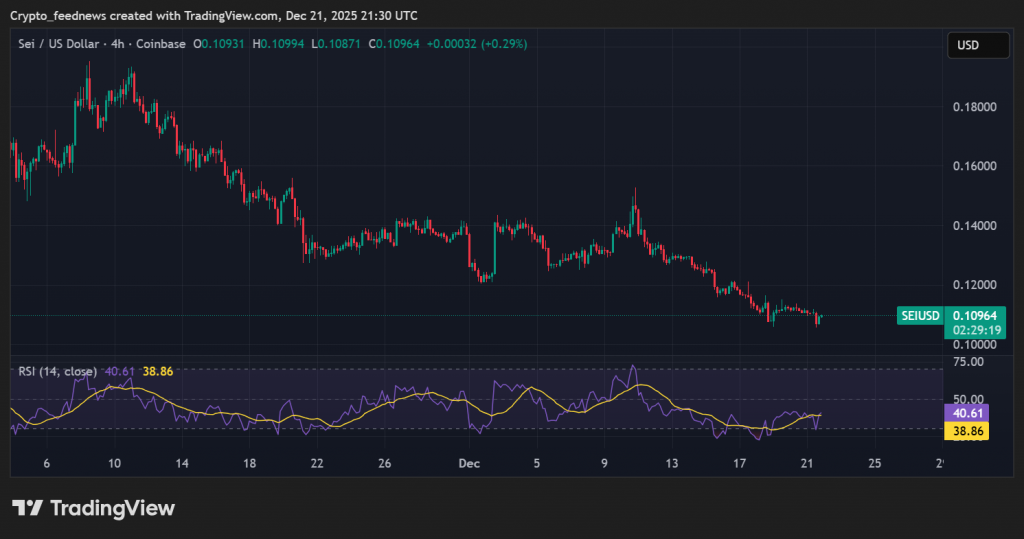This screenshot has width=1024, height=539.
Task: Click the purple 40.61 RSI axis tag
Action: point(964,411)
